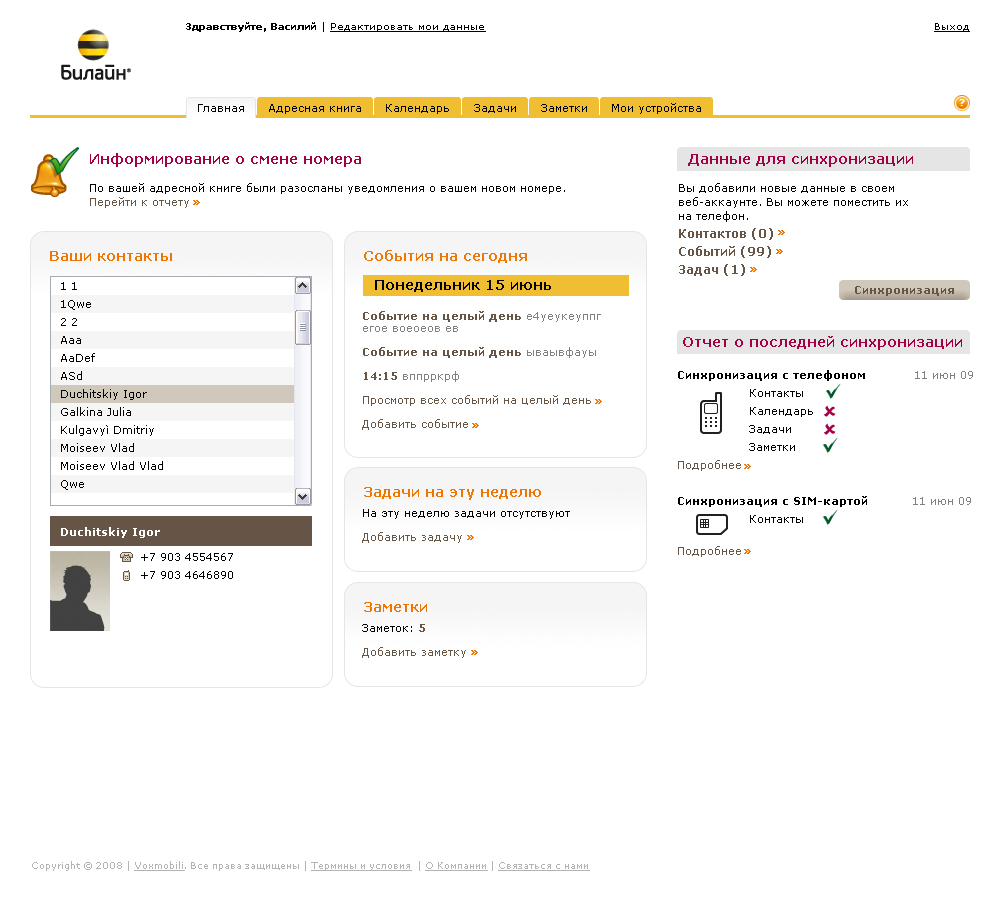Switch to the Главная tab
The image size is (1000, 900).
[x=221, y=108]
